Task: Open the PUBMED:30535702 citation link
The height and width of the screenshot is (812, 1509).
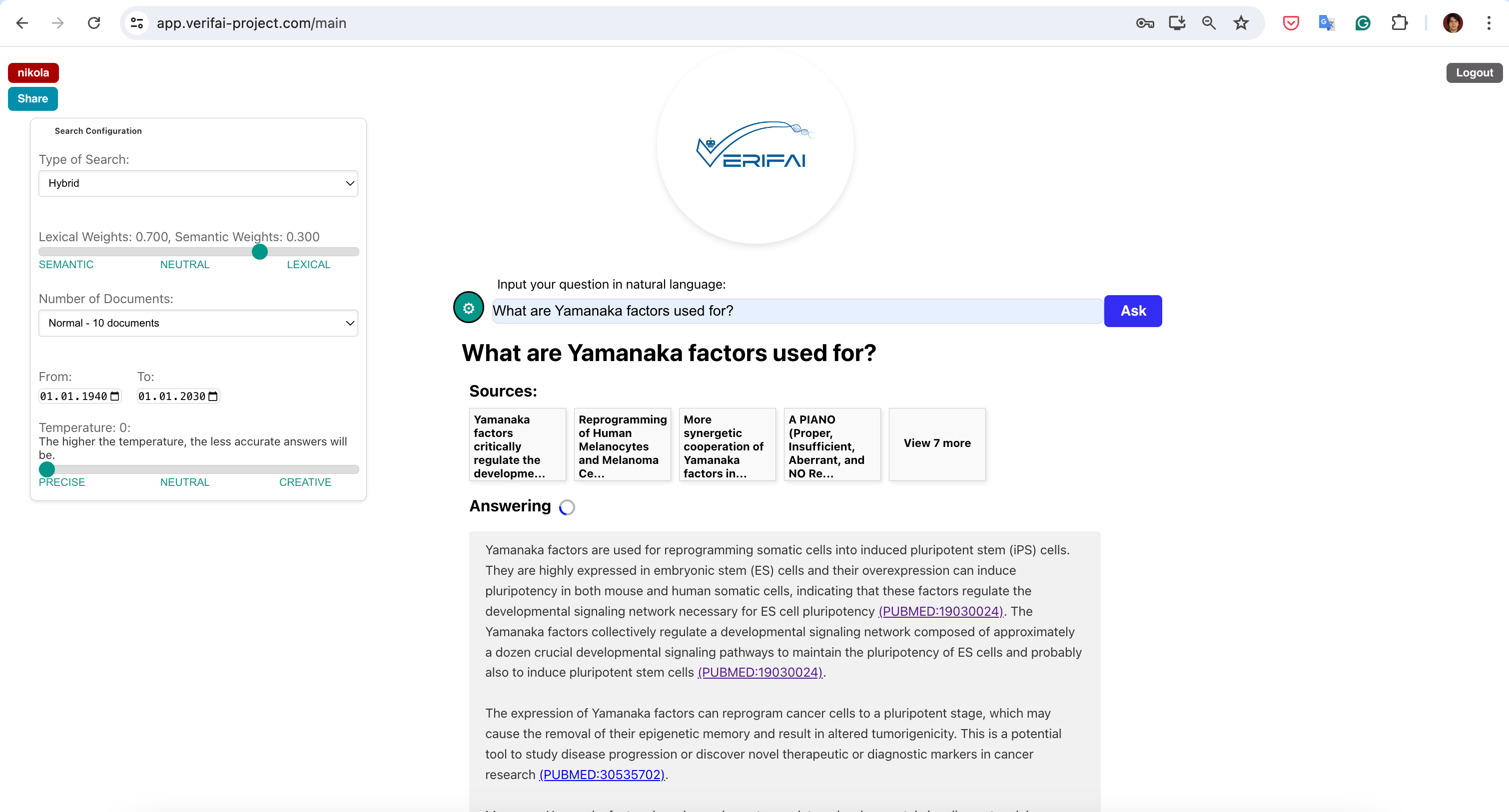Action: [x=602, y=775]
